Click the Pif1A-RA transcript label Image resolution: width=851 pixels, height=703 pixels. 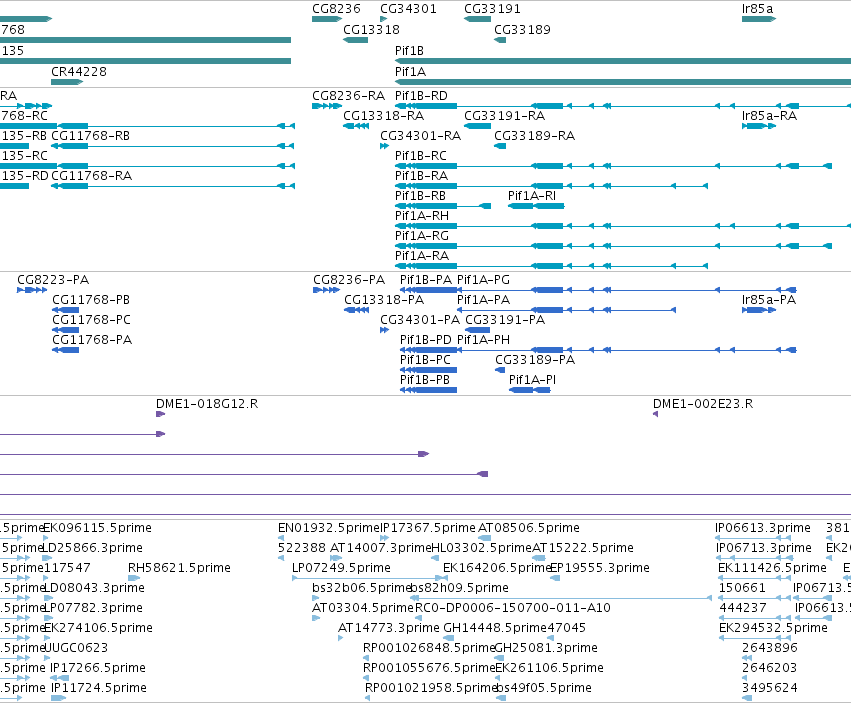pos(422,256)
